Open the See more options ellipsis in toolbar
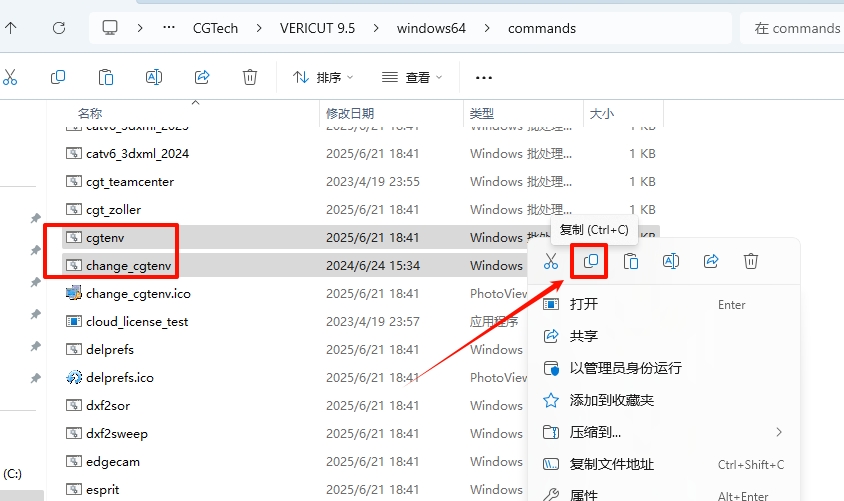Image resolution: width=844 pixels, height=501 pixels. pos(483,78)
